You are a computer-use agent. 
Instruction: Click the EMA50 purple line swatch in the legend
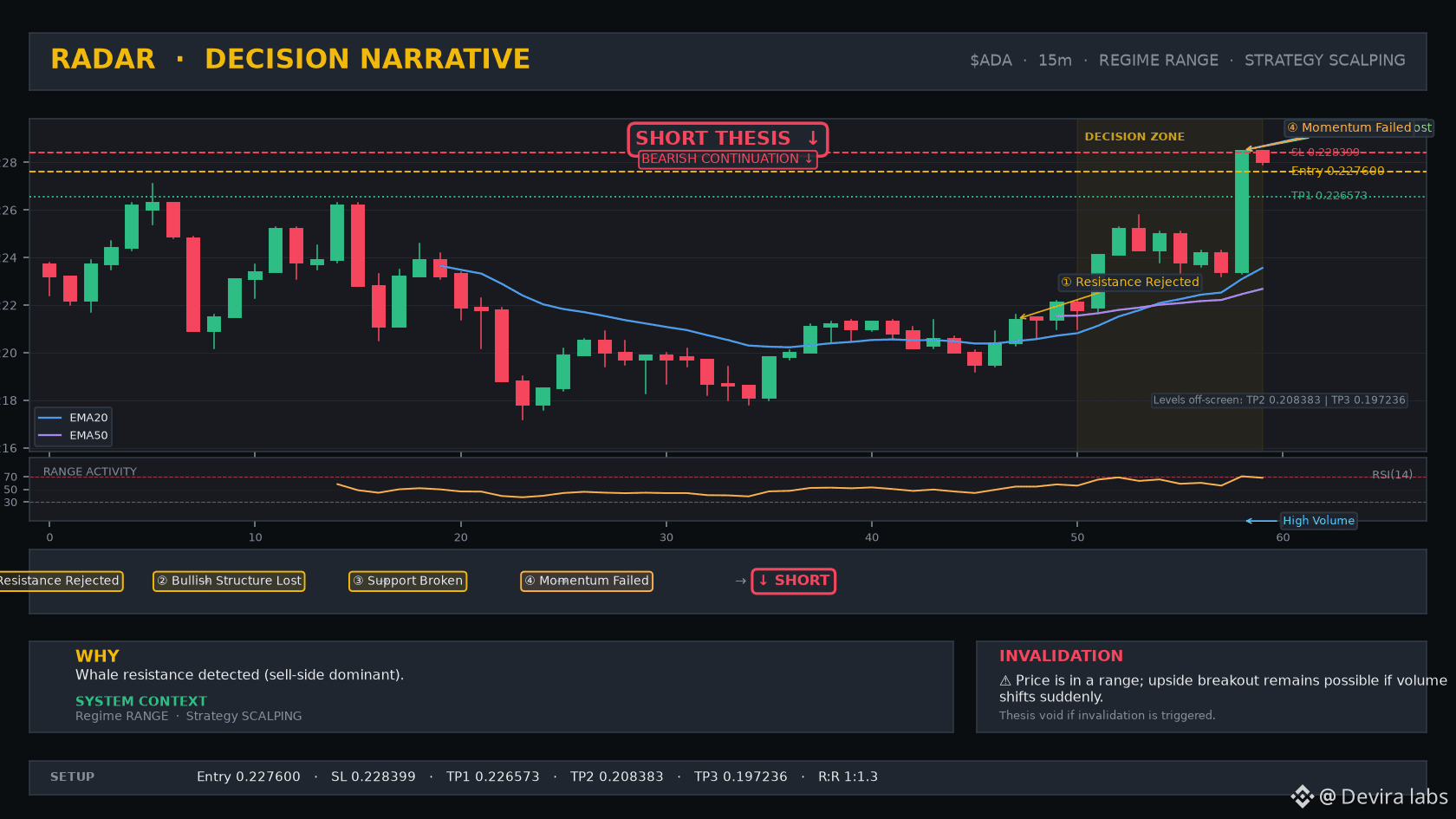[50, 436]
